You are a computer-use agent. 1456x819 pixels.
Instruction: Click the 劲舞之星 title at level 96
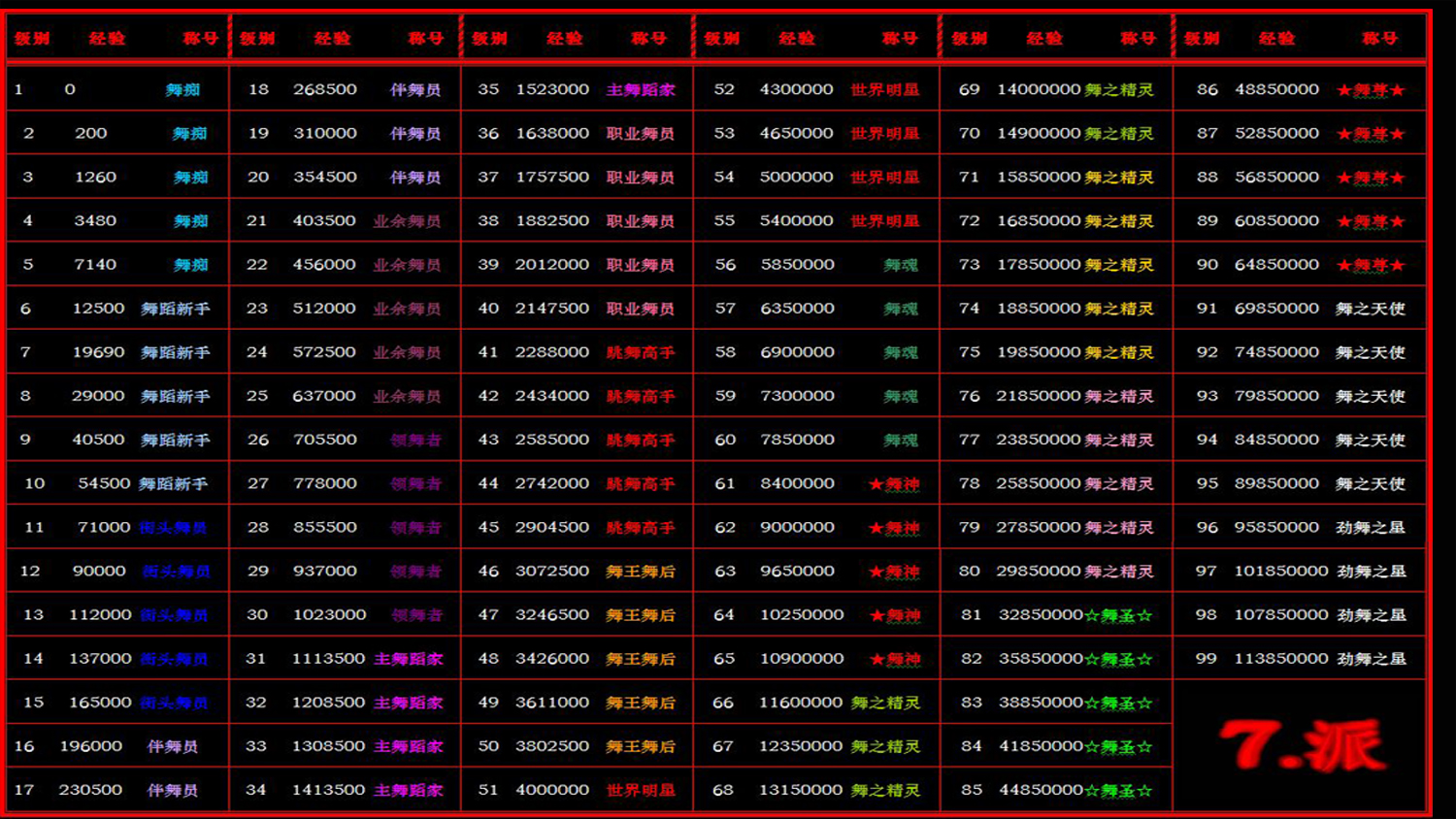(x=1371, y=528)
